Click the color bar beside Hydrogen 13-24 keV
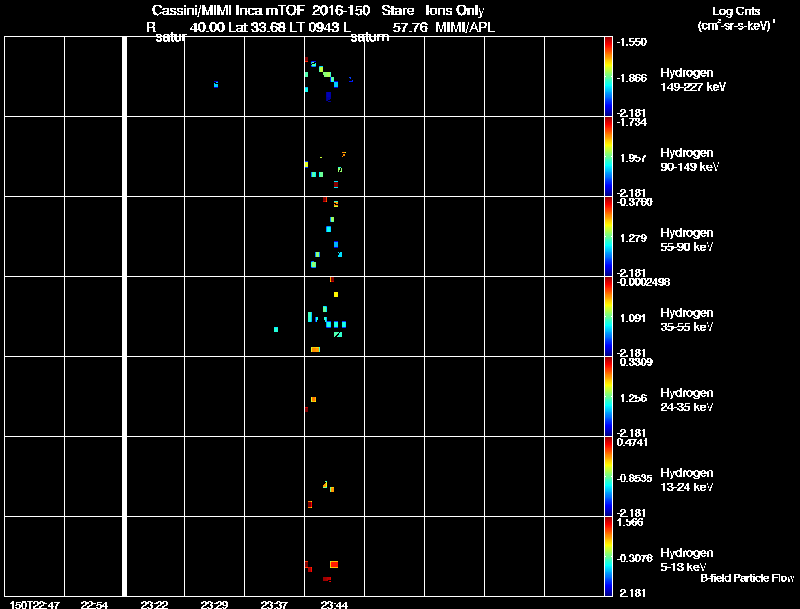The image size is (800, 609). 608,477
